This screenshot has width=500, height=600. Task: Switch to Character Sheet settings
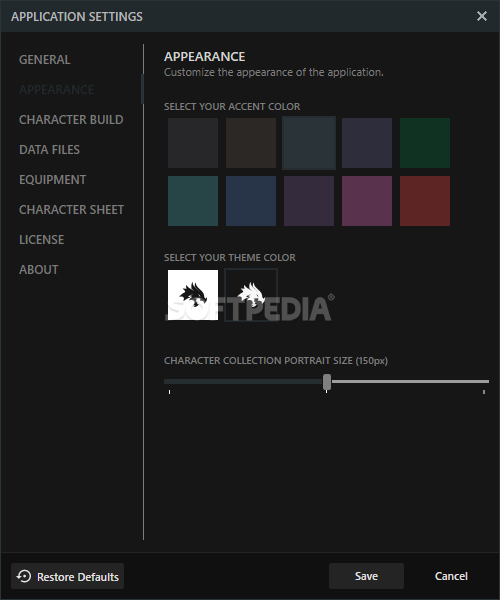click(72, 210)
